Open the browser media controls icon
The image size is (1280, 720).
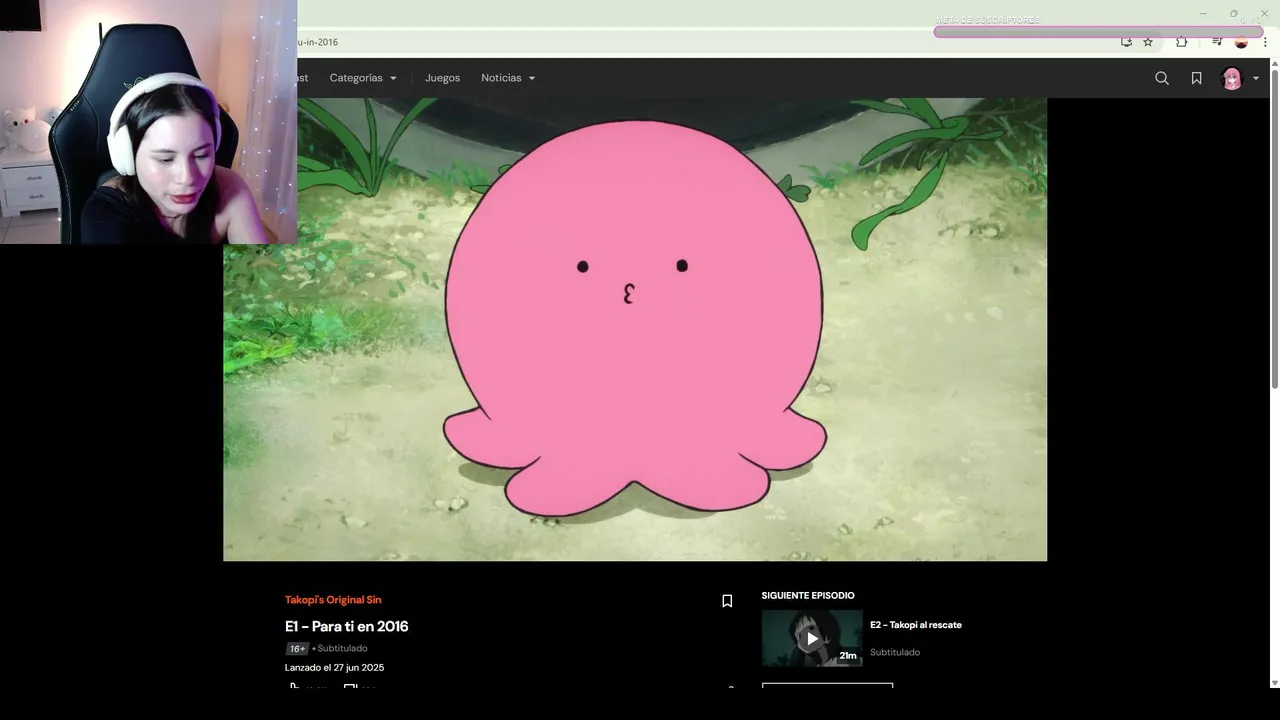tap(1217, 42)
